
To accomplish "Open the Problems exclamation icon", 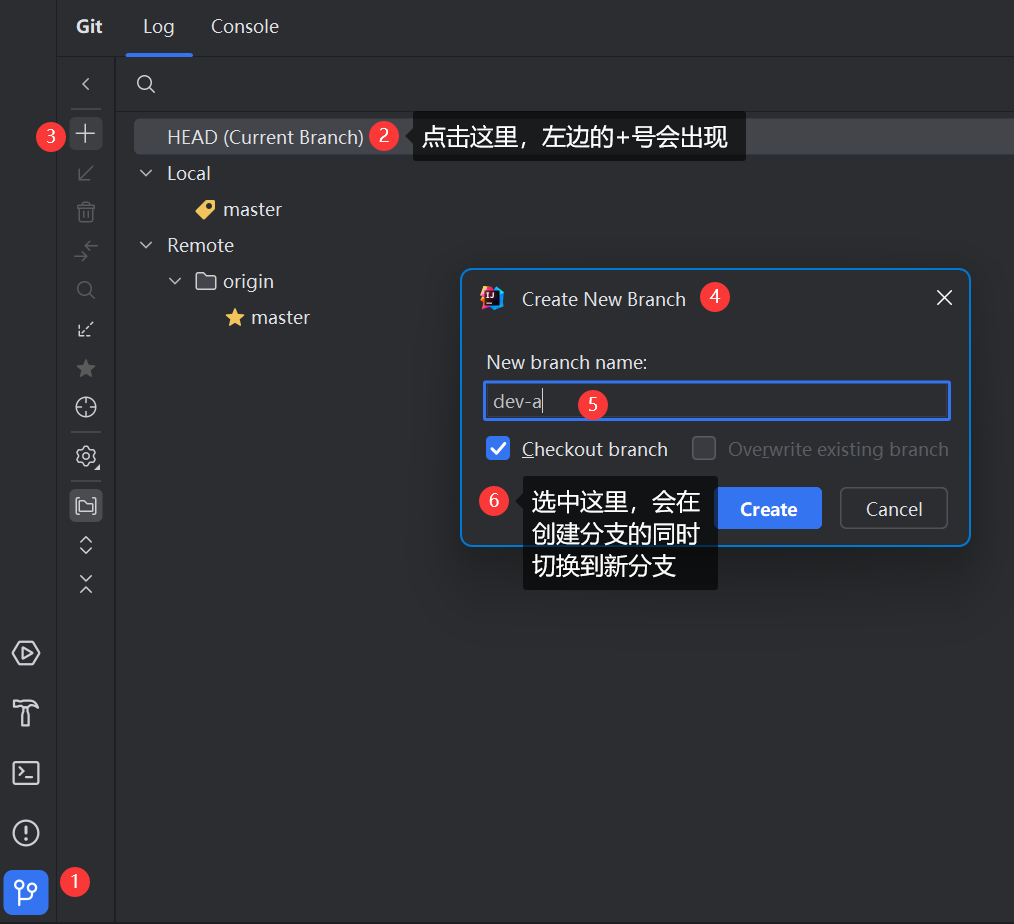I will click(x=26, y=832).
